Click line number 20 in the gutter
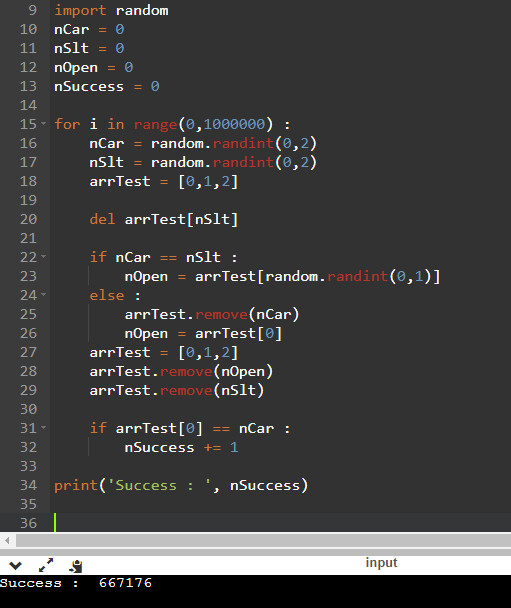Image resolution: width=511 pixels, height=608 pixels. [x=28, y=219]
